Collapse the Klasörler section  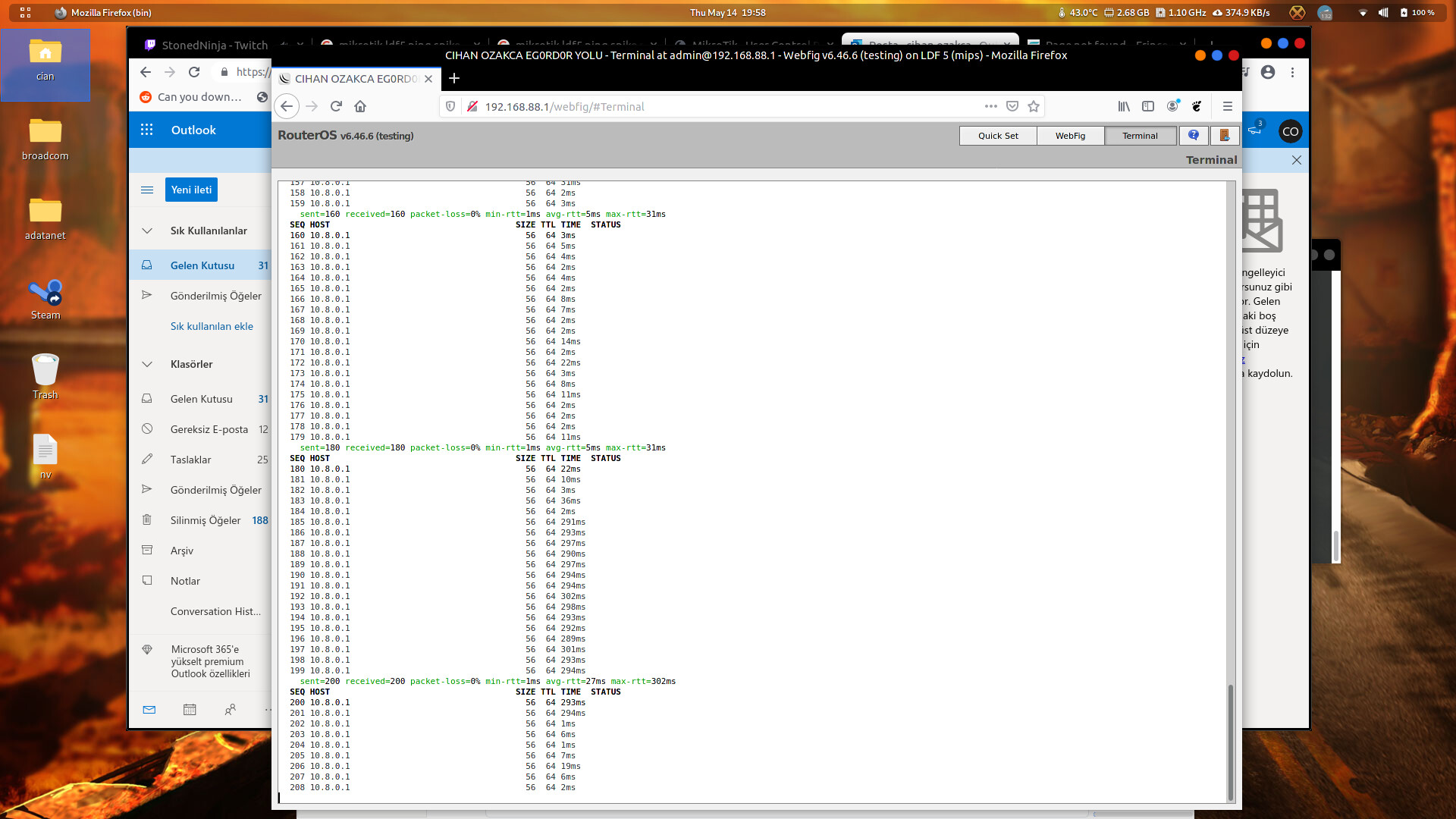pyautogui.click(x=146, y=364)
